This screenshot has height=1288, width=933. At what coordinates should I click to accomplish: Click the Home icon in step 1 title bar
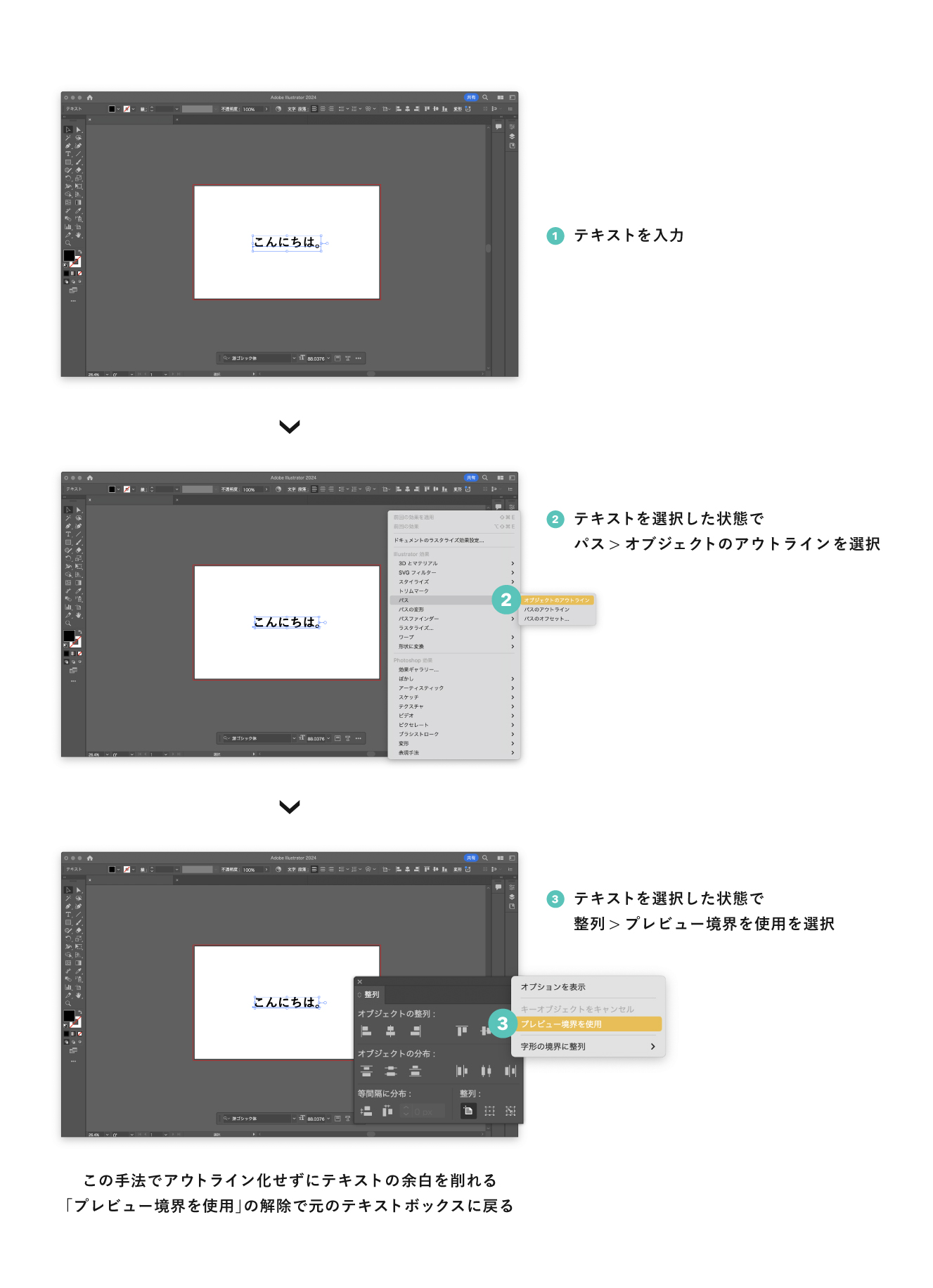90,98
